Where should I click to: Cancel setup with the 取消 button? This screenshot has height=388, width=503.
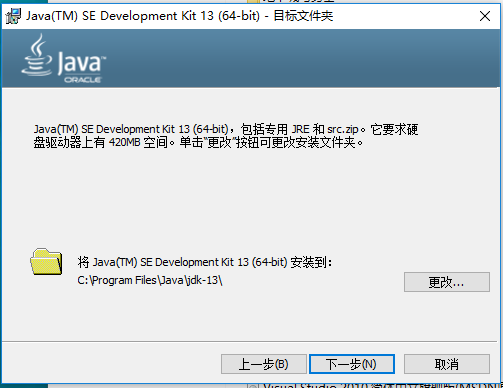(447, 364)
